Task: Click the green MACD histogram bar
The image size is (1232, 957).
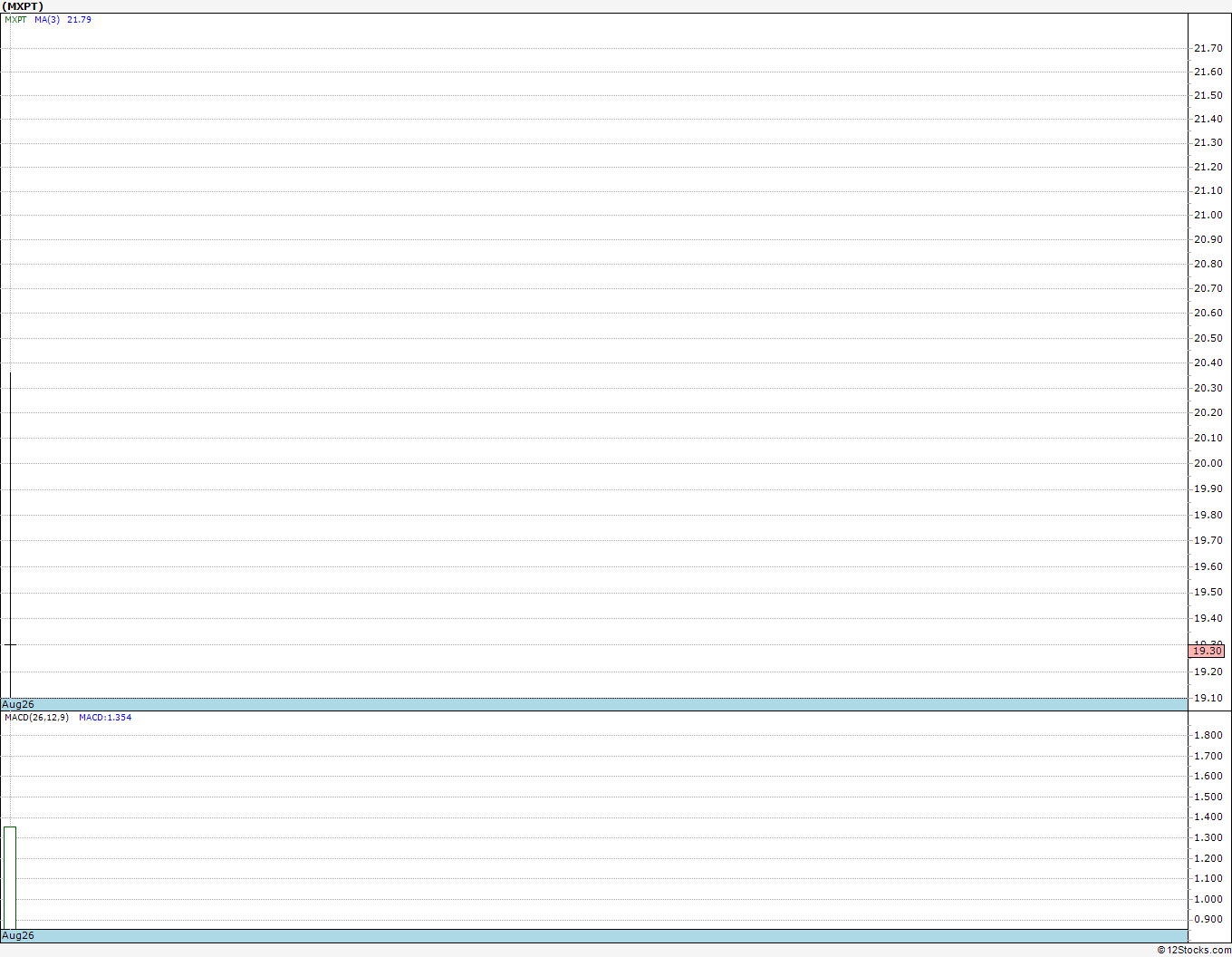Action: 10,877
